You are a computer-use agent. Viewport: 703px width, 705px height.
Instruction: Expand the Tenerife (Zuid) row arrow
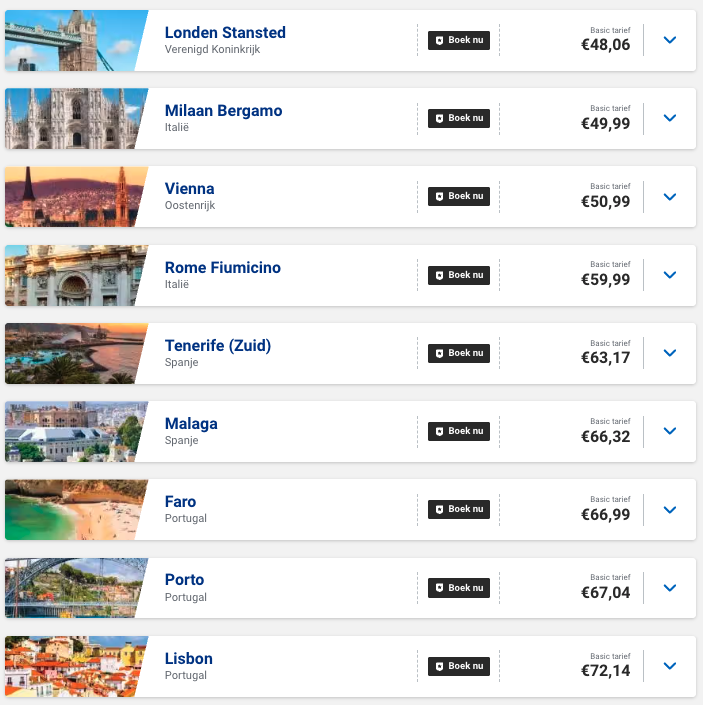tap(670, 353)
